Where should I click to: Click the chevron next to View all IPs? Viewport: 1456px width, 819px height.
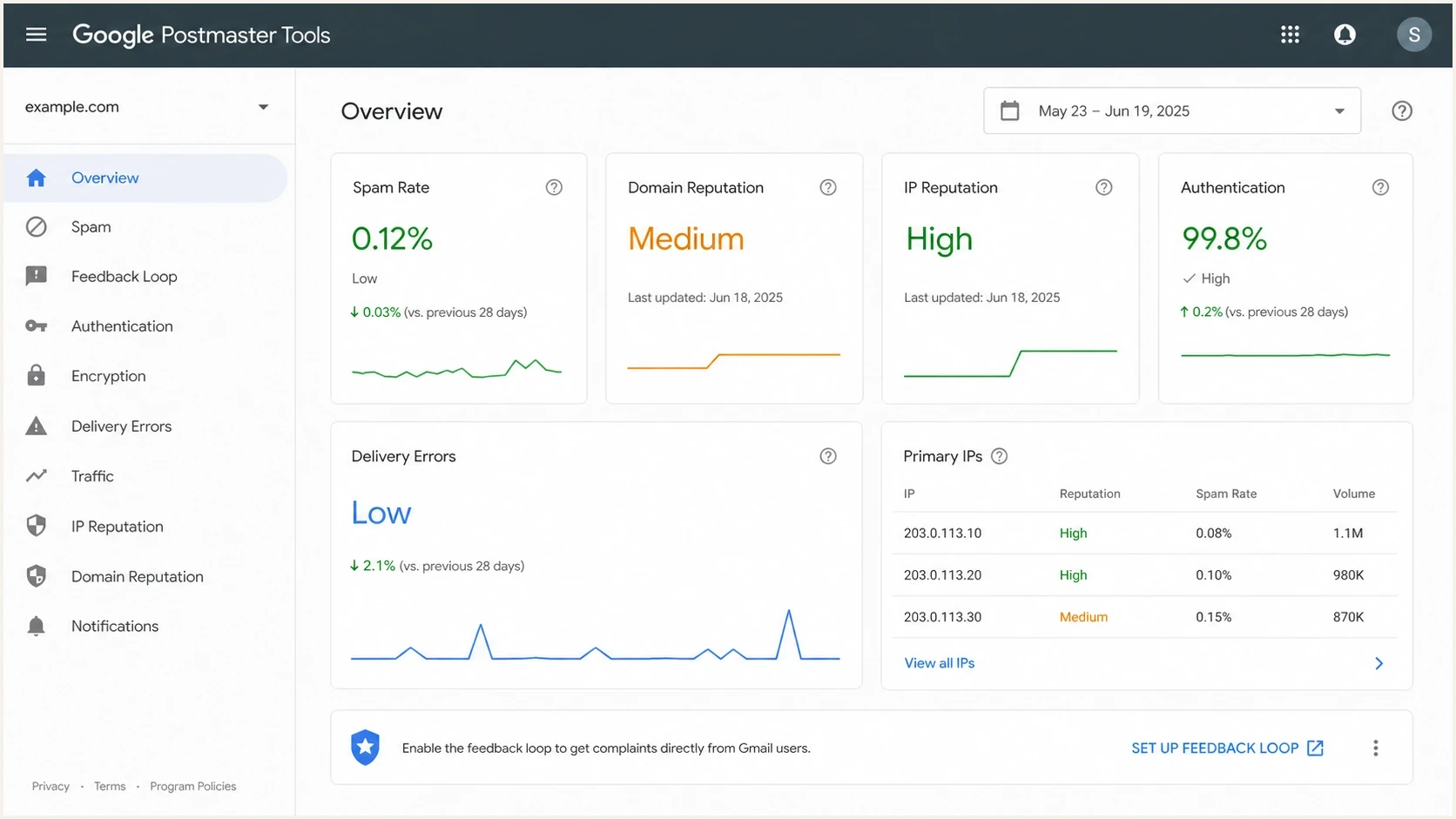point(1378,663)
